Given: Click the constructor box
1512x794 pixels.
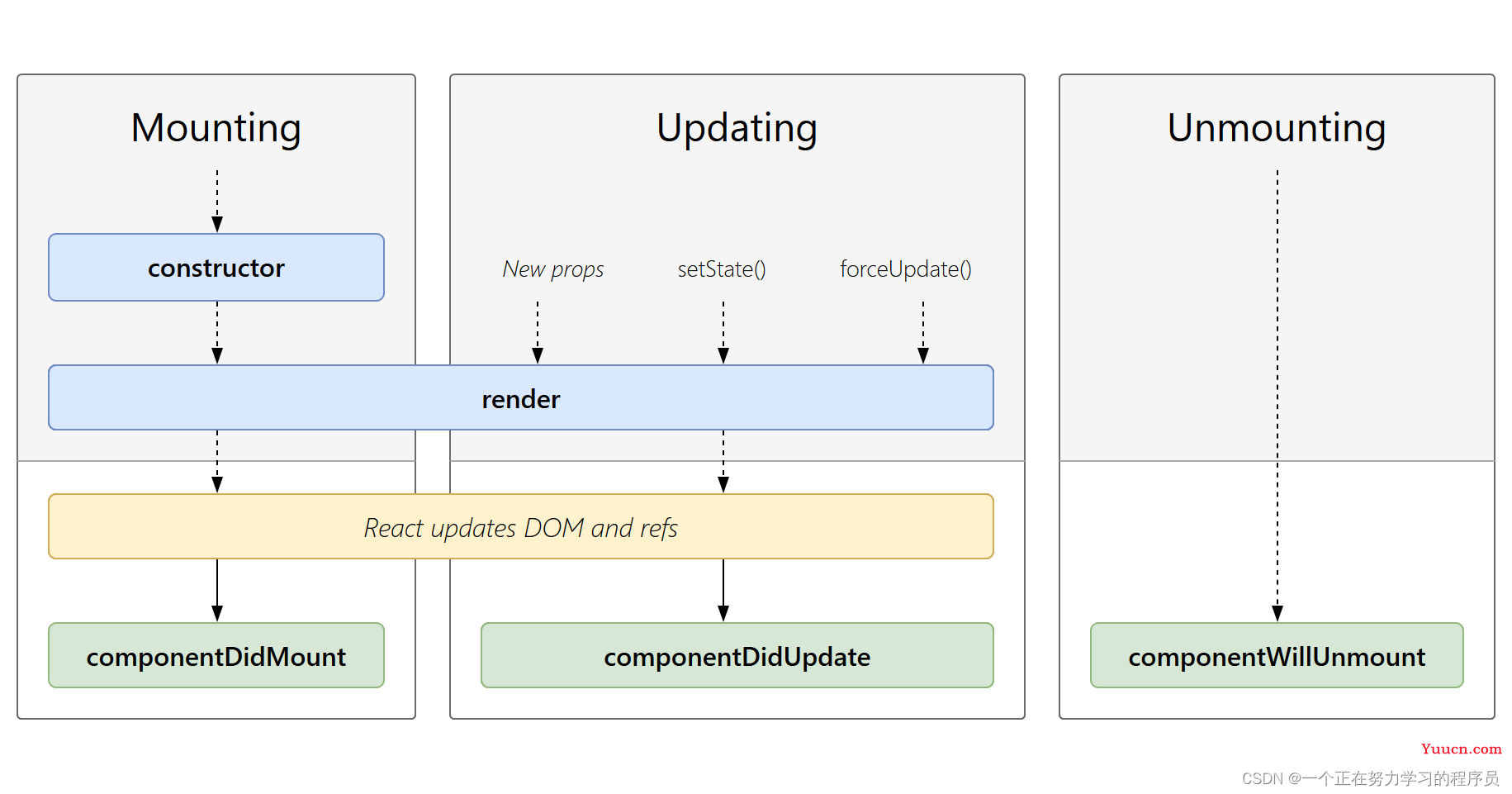Looking at the screenshot, I should point(216,268).
